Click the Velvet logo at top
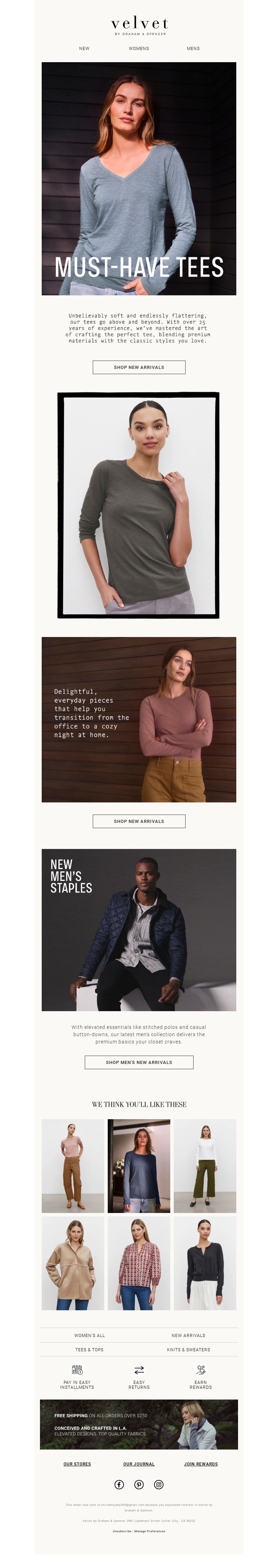This screenshot has width=278, height=1568. pos(139,26)
